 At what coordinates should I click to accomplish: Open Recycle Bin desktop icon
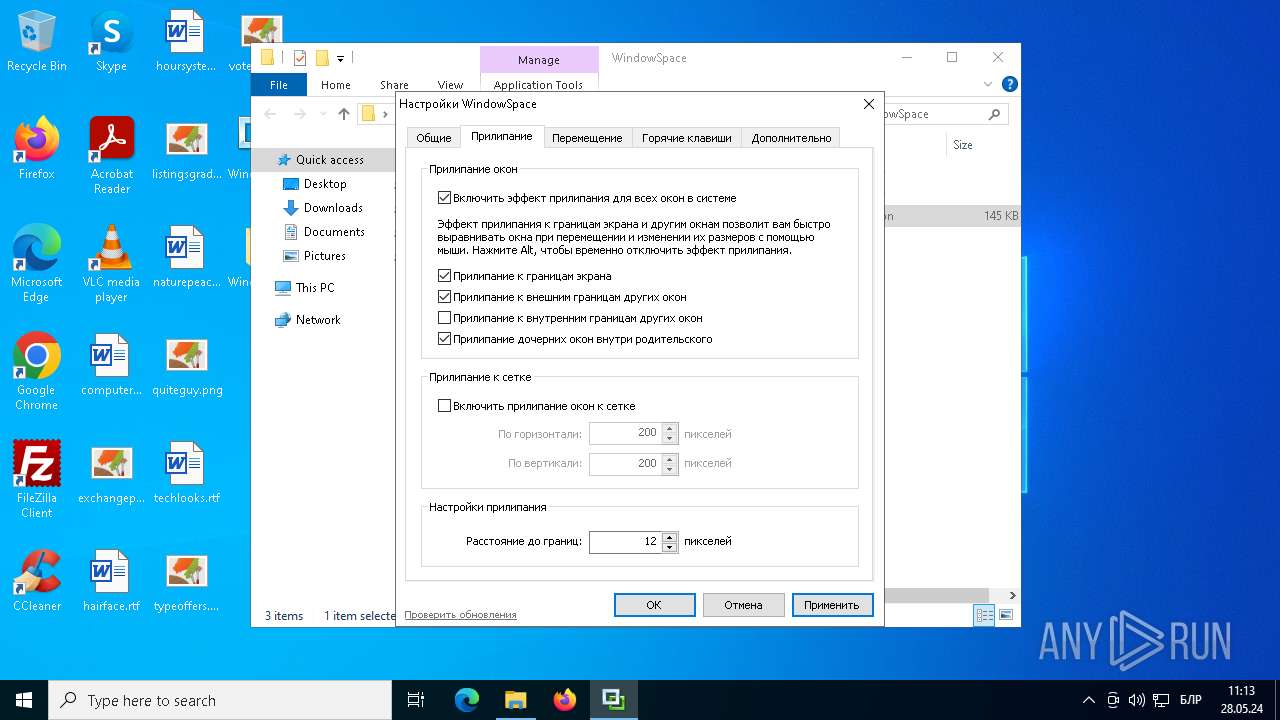pos(37,42)
